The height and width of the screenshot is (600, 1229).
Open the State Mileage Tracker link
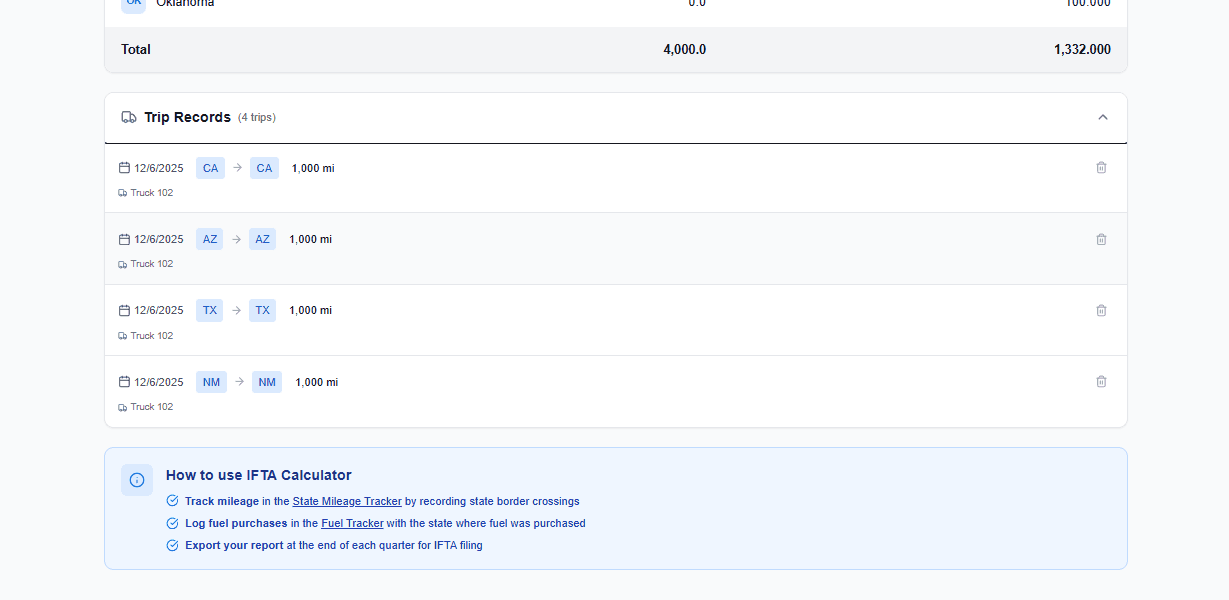pos(347,501)
